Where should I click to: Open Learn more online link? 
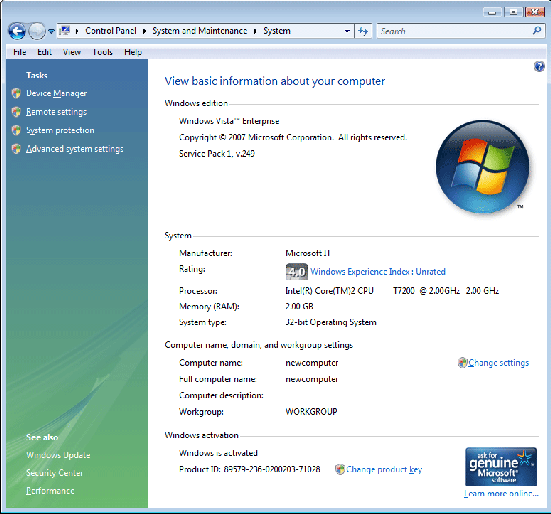501,493
